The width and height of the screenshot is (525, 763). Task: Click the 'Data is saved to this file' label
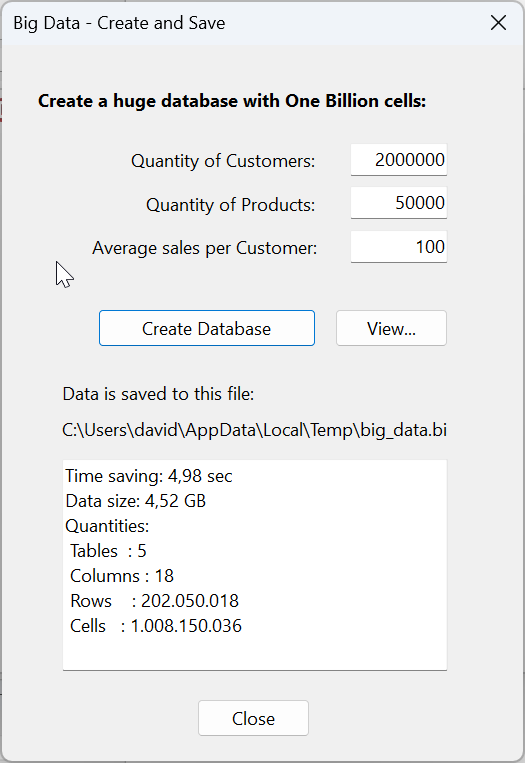point(158,394)
